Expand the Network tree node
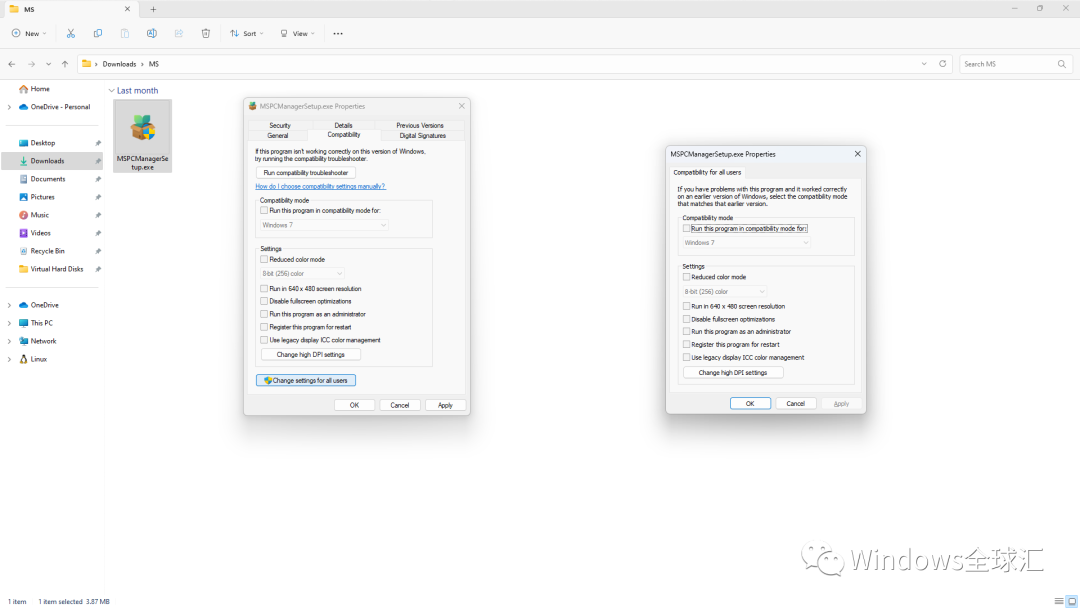 [9, 341]
